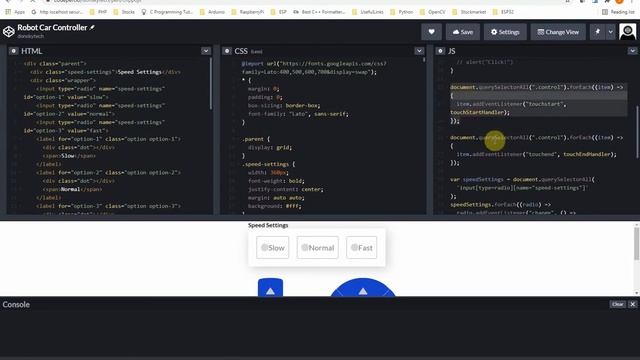
Task: Open the Stockmarket bookmark folder
Action: point(469,12)
